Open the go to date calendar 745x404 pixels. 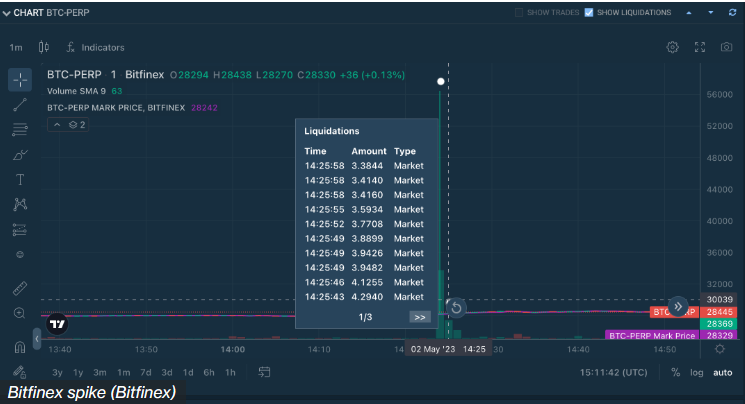(x=264, y=372)
